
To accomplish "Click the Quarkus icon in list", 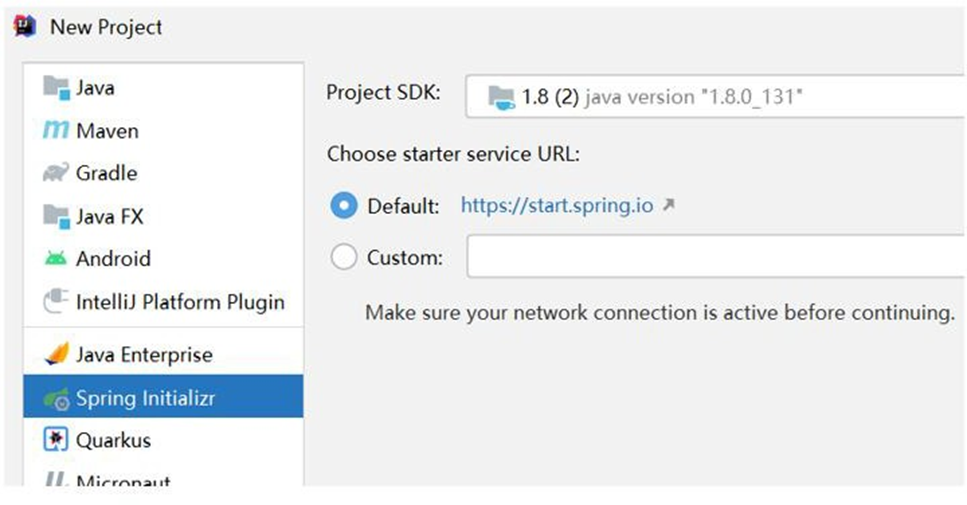I will click(x=56, y=440).
